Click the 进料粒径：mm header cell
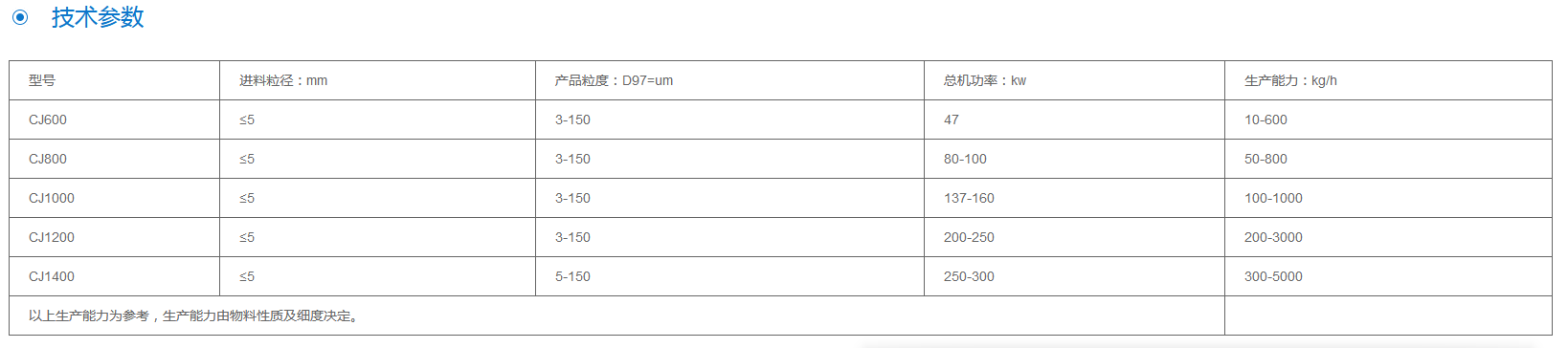 tap(378, 80)
